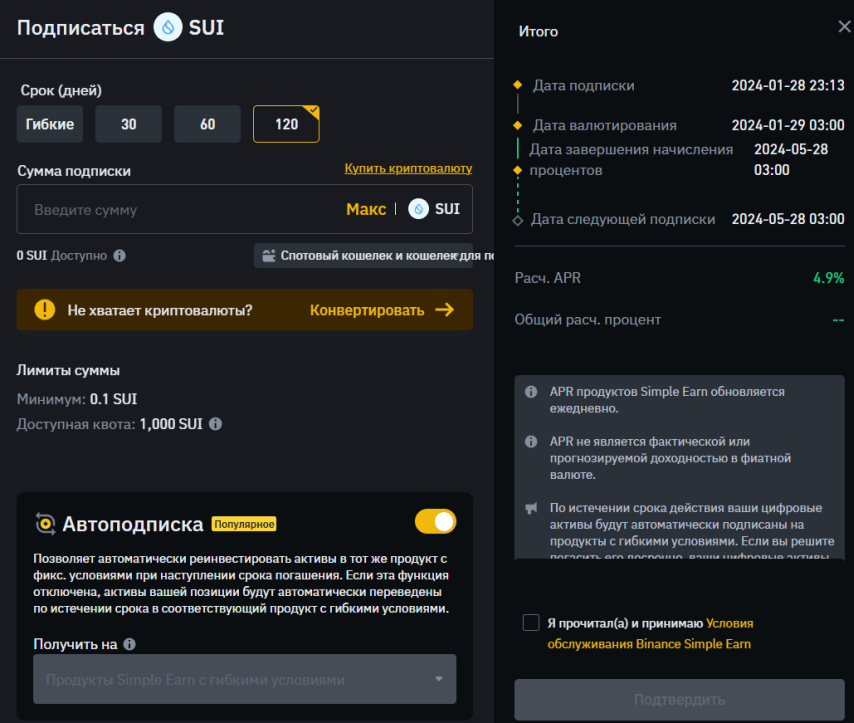Toggle the Автоподписка switch off
The image size is (854, 723).
(x=436, y=521)
